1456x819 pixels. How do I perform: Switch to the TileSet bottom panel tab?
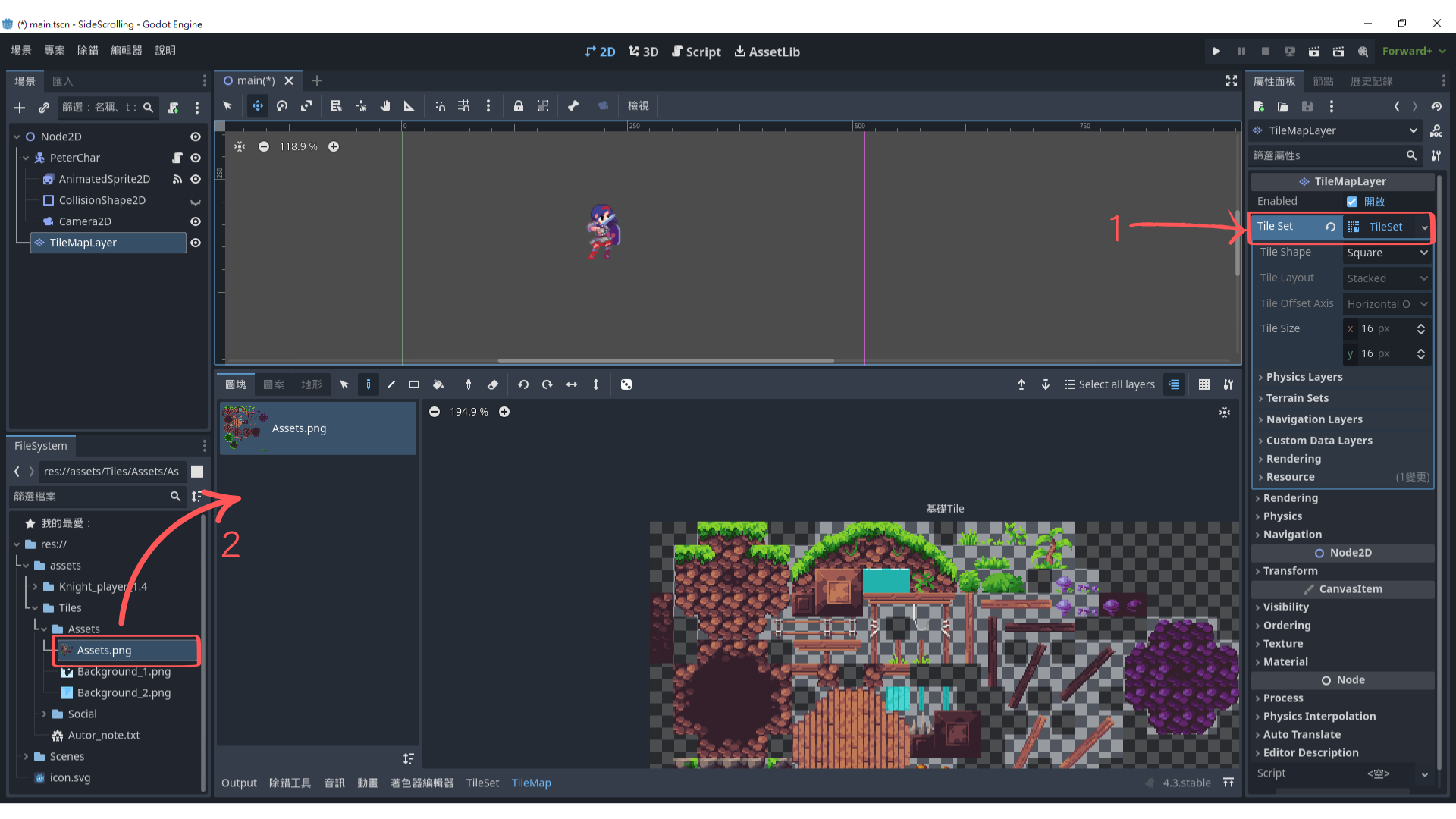click(x=482, y=783)
